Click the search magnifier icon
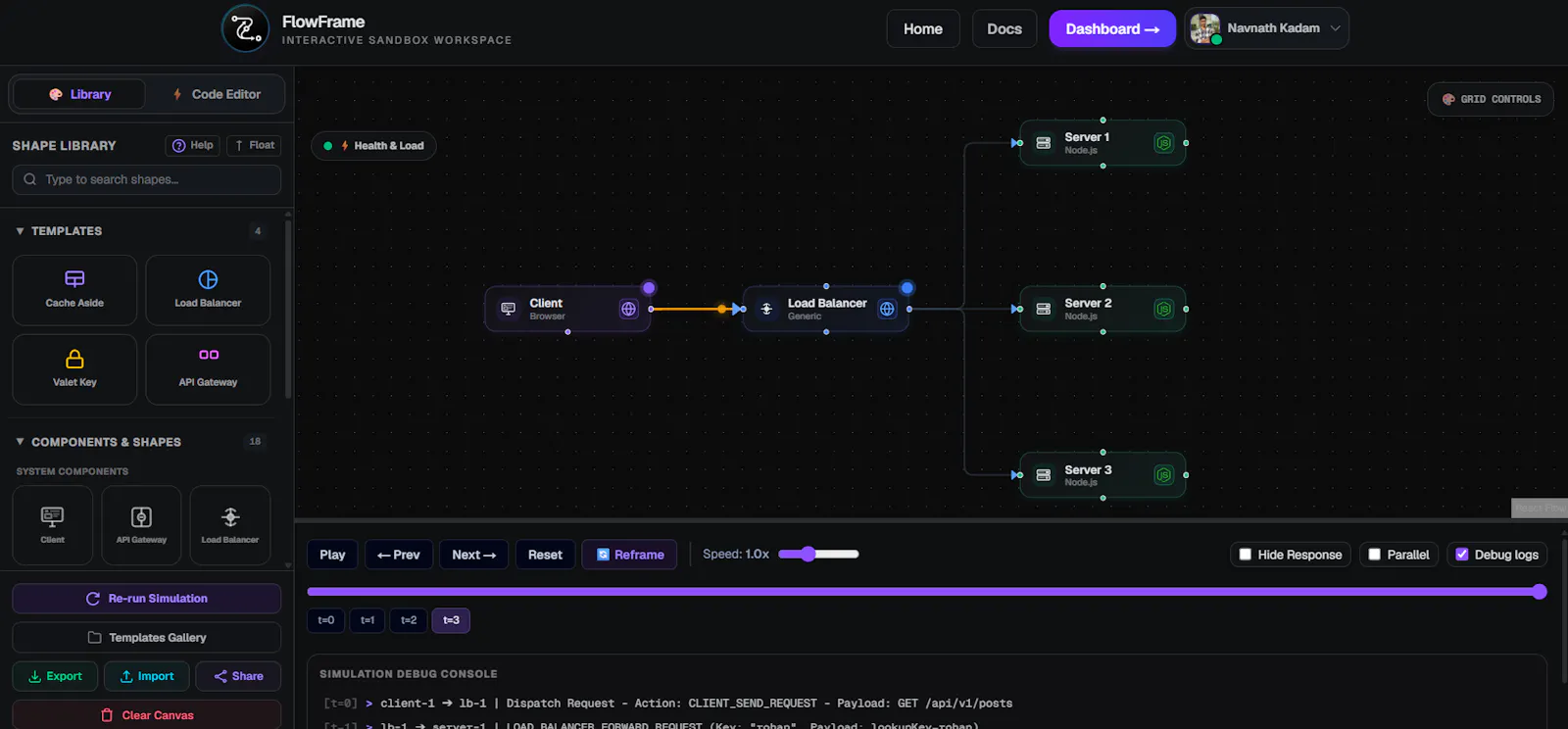The image size is (1568, 729). click(x=30, y=179)
